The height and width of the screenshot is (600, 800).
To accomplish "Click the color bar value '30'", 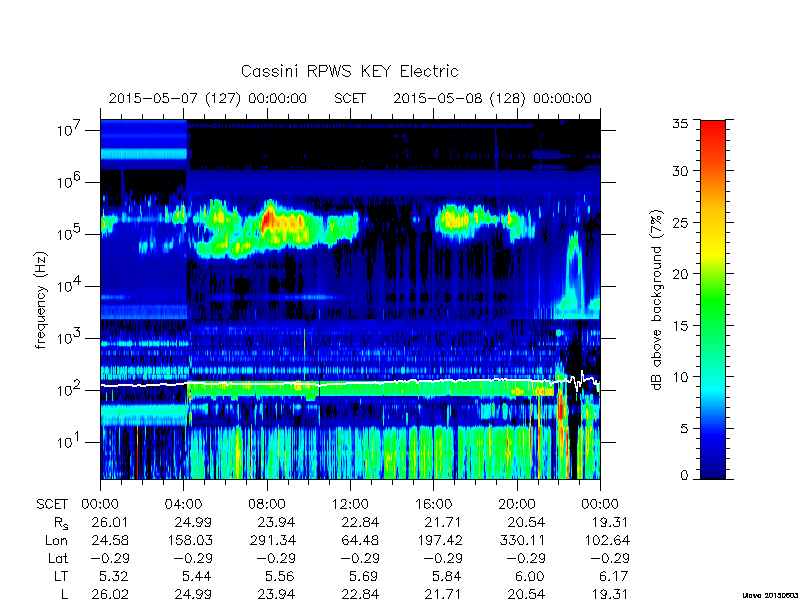I will pyautogui.click(x=681, y=170).
